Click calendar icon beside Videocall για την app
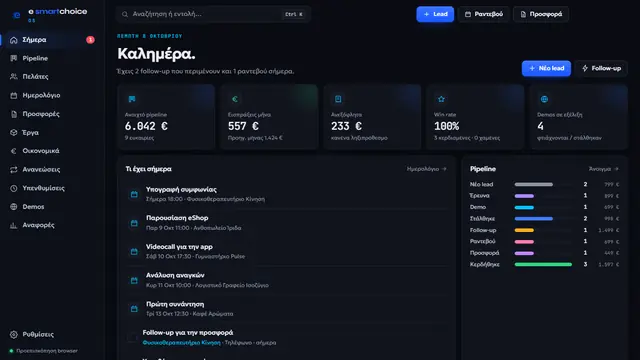 coord(134,251)
